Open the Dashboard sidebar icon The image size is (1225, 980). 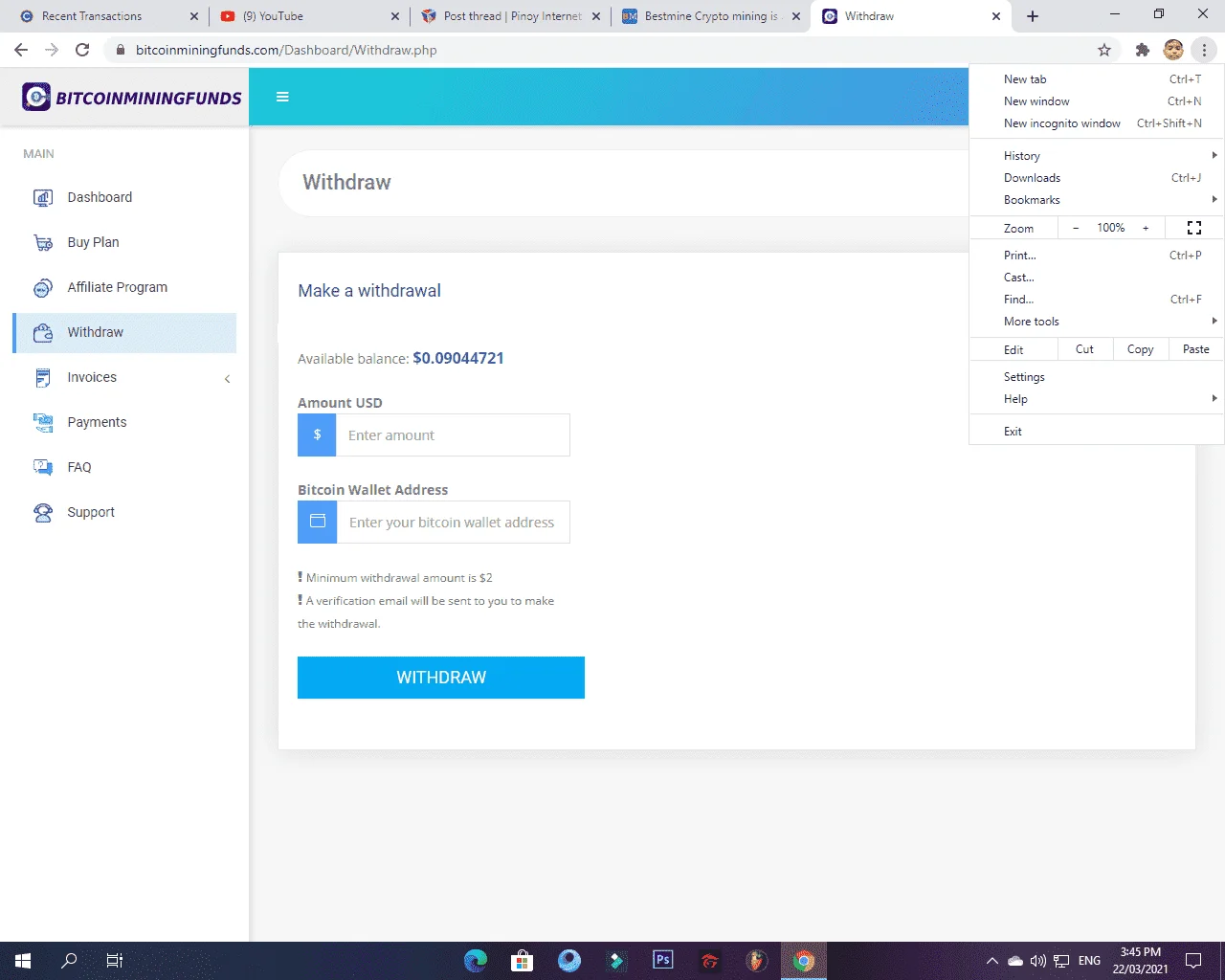[43, 197]
